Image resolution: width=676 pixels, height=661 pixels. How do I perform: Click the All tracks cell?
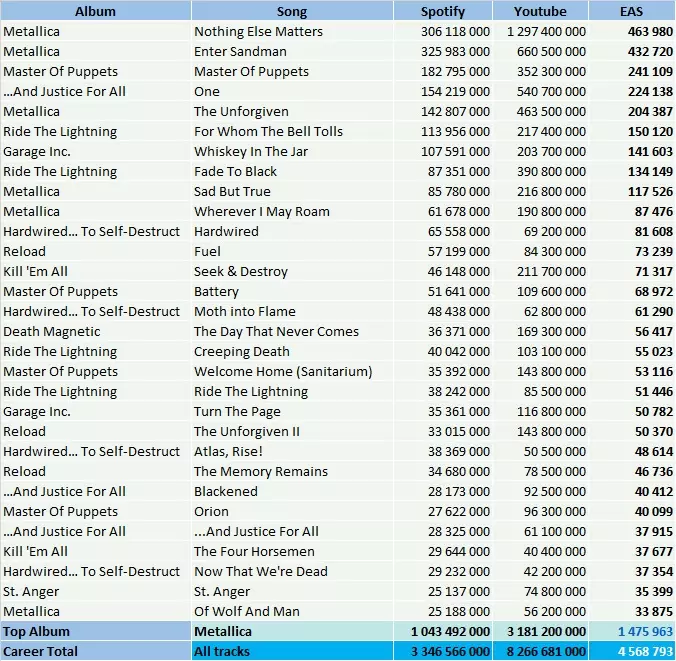(x=292, y=651)
